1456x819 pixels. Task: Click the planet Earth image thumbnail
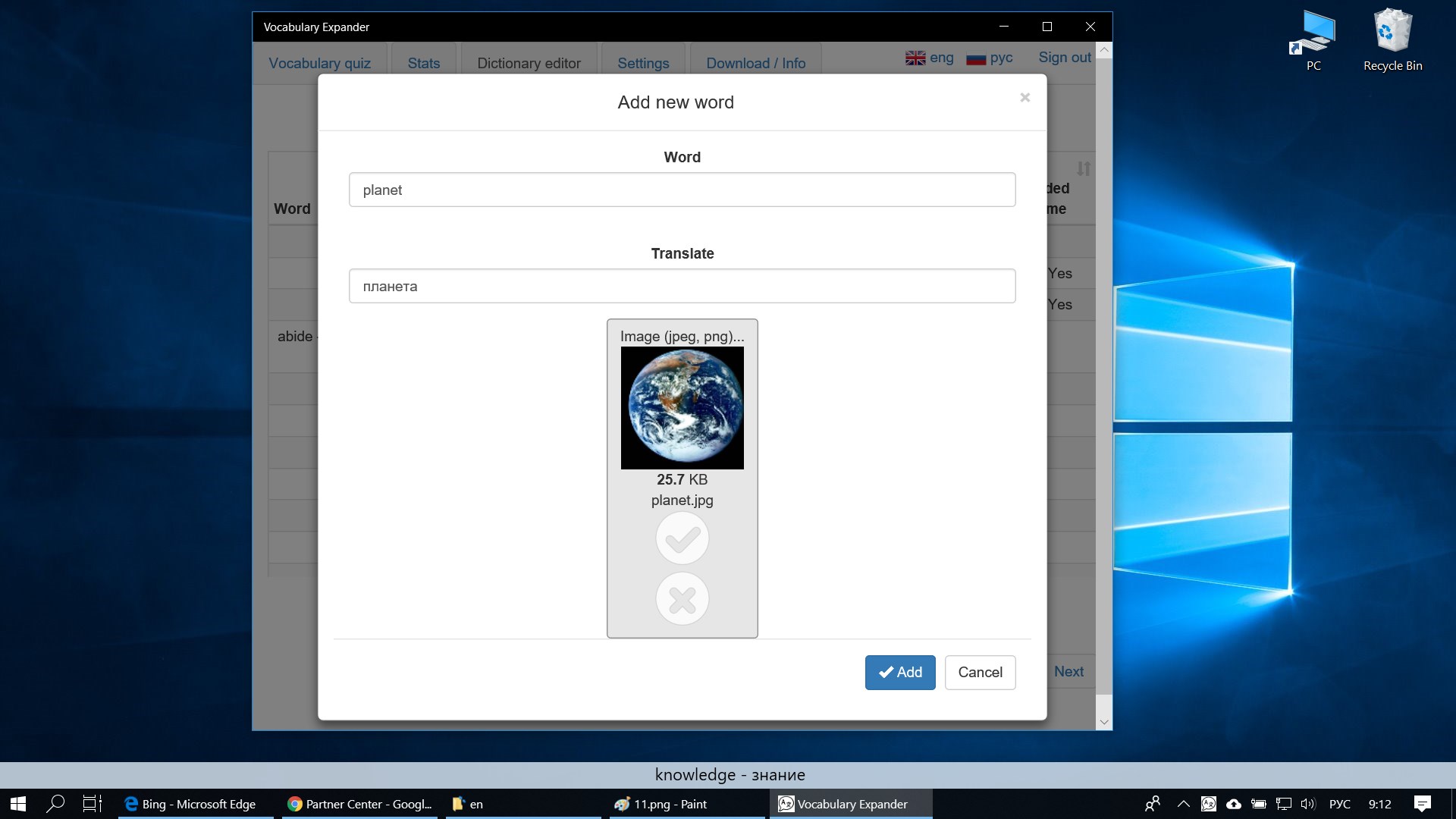tap(682, 408)
